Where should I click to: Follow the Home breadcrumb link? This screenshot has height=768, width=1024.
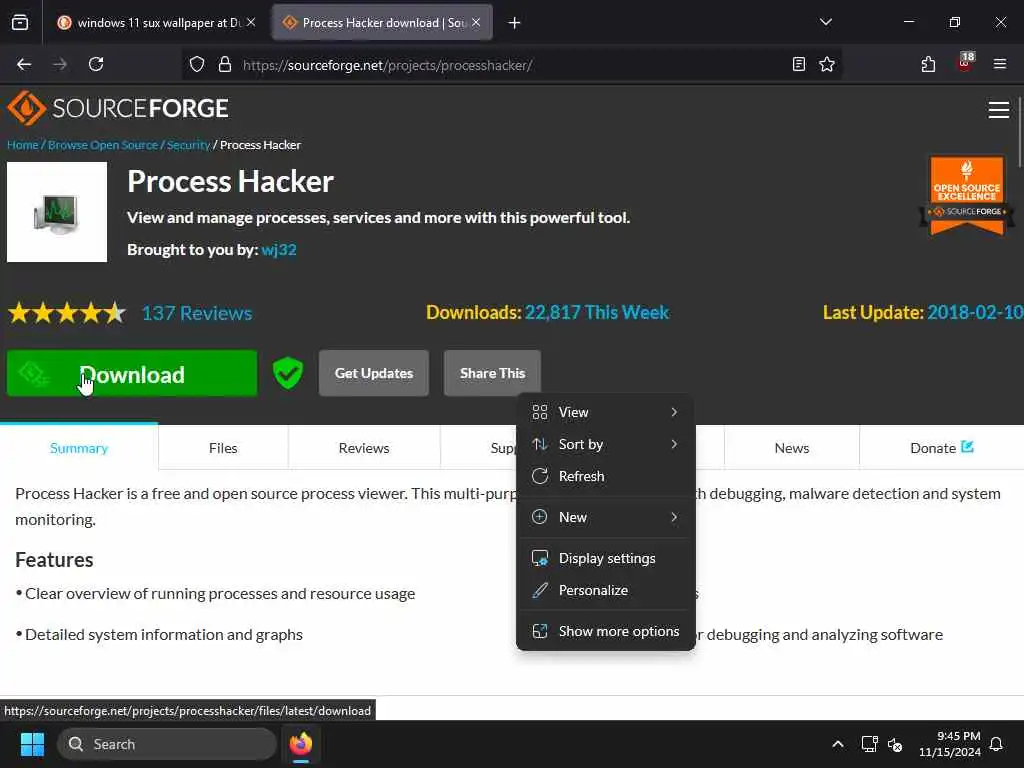(23, 145)
